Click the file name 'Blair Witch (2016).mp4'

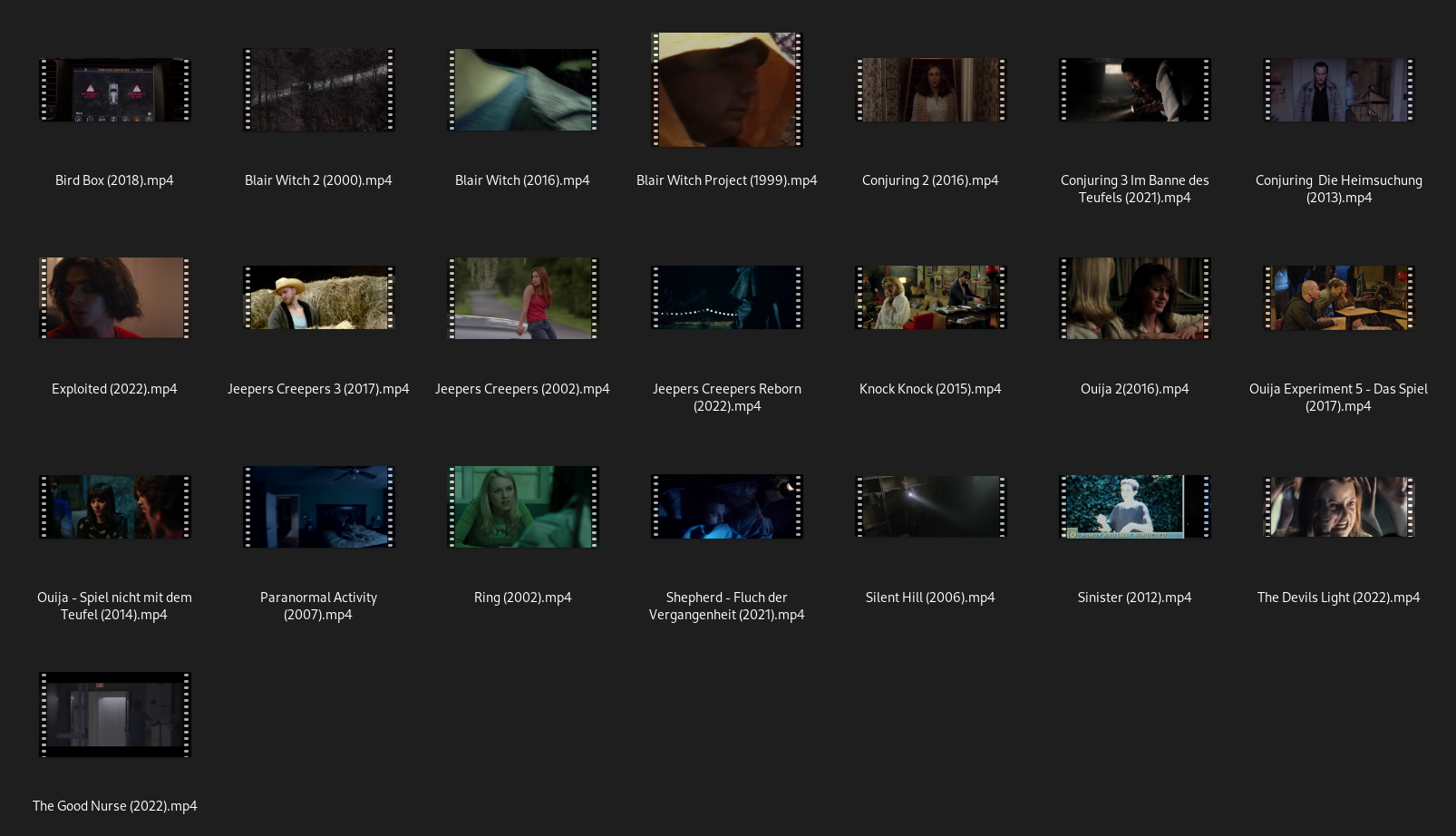pos(522,180)
